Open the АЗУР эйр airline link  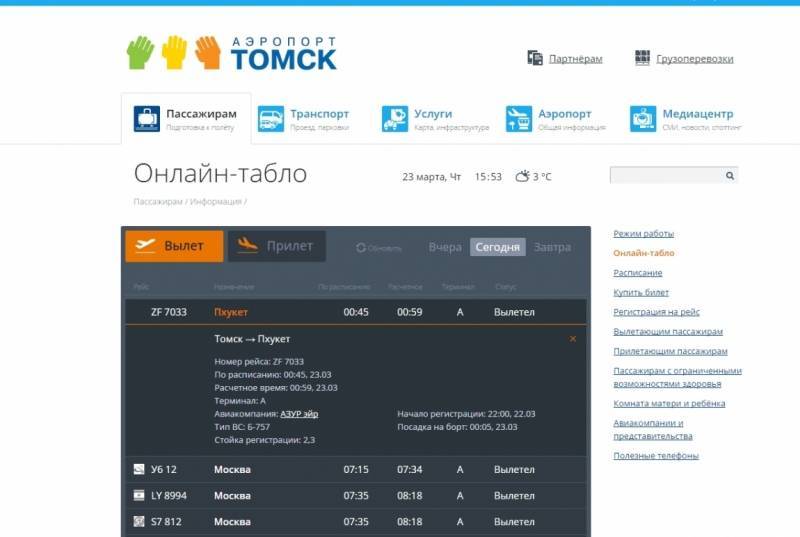point(299,414)
